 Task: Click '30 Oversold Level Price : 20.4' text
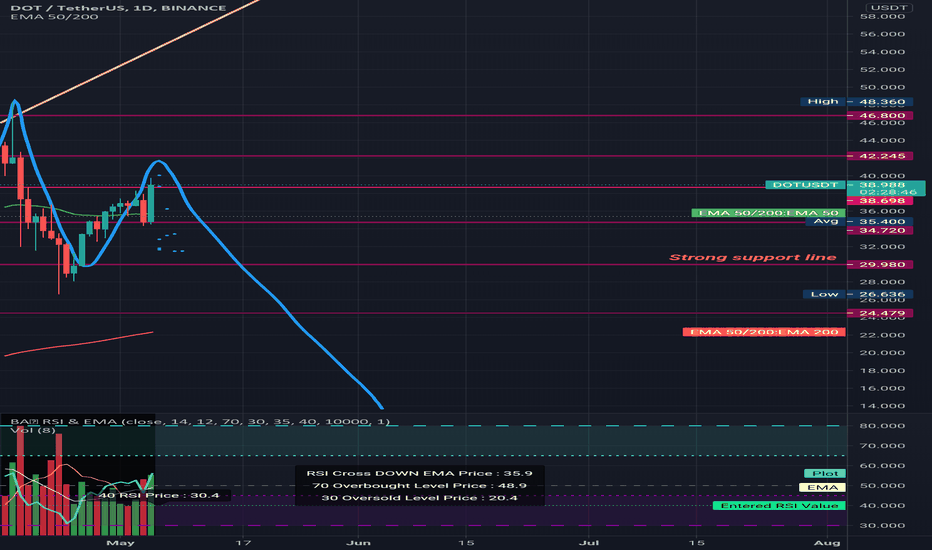coord(419,498)
